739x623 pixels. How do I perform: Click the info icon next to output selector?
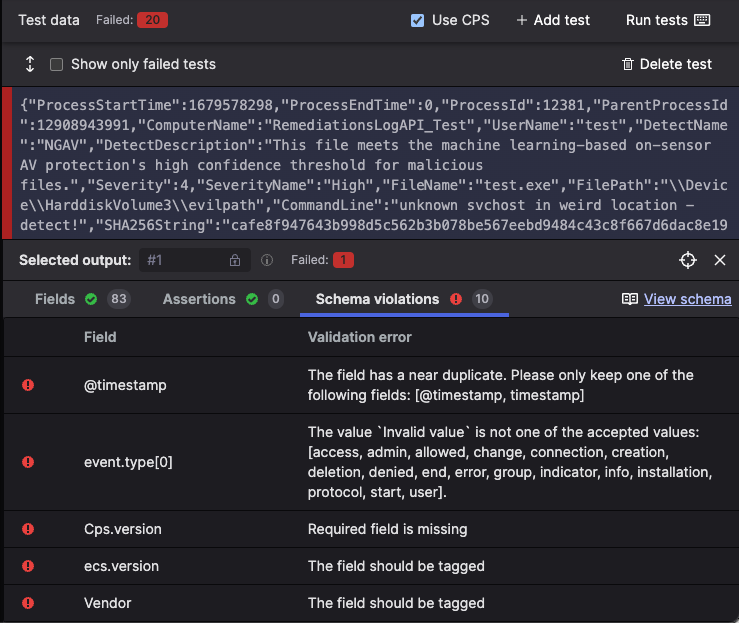[267, 260]
